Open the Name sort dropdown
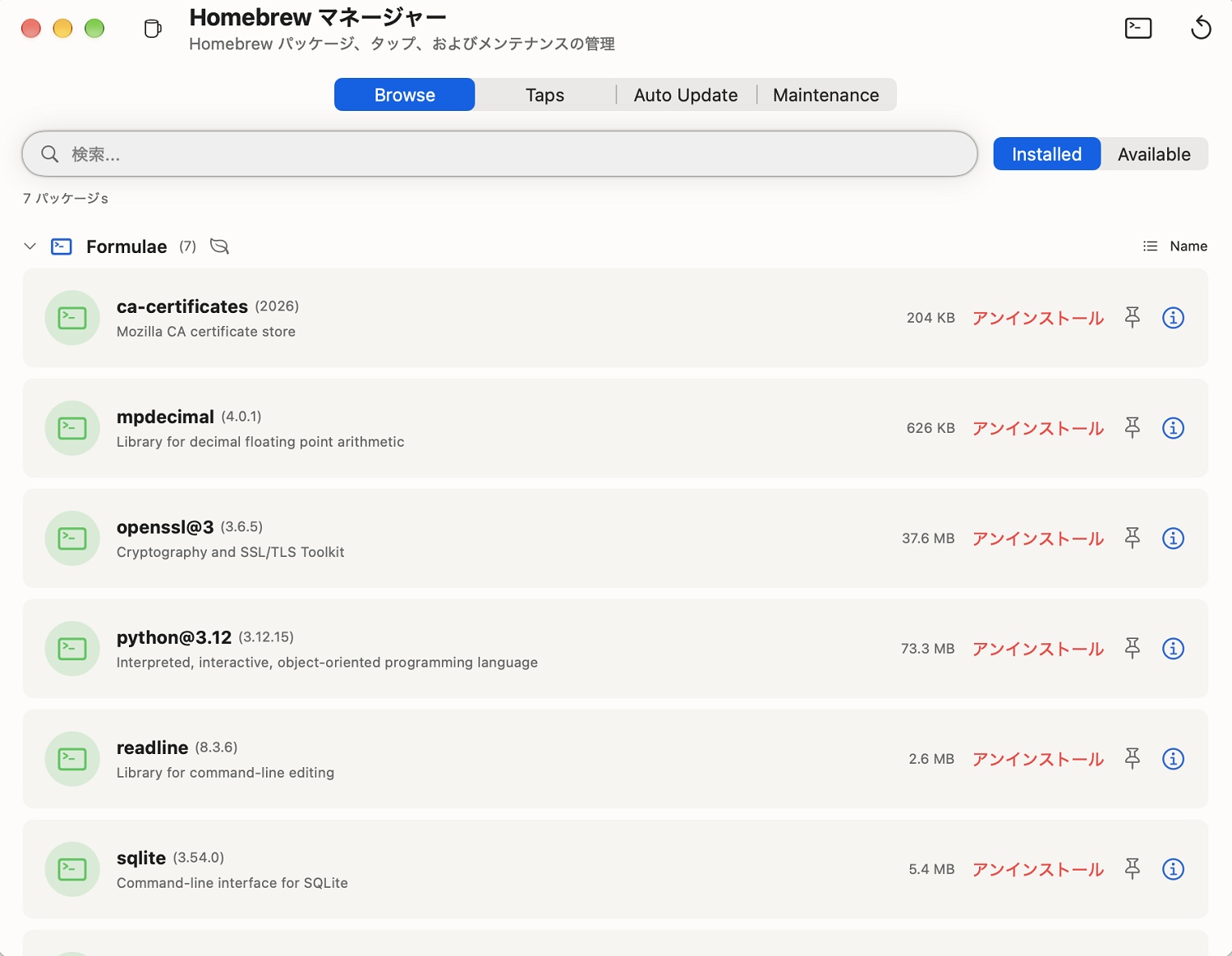Image resolution: width=1232 pixels, height=956 pixels. 1175,246
